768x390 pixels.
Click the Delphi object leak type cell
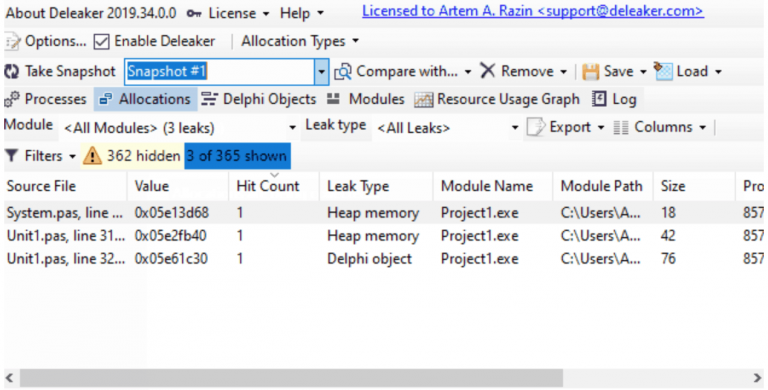tap(369, 259)
